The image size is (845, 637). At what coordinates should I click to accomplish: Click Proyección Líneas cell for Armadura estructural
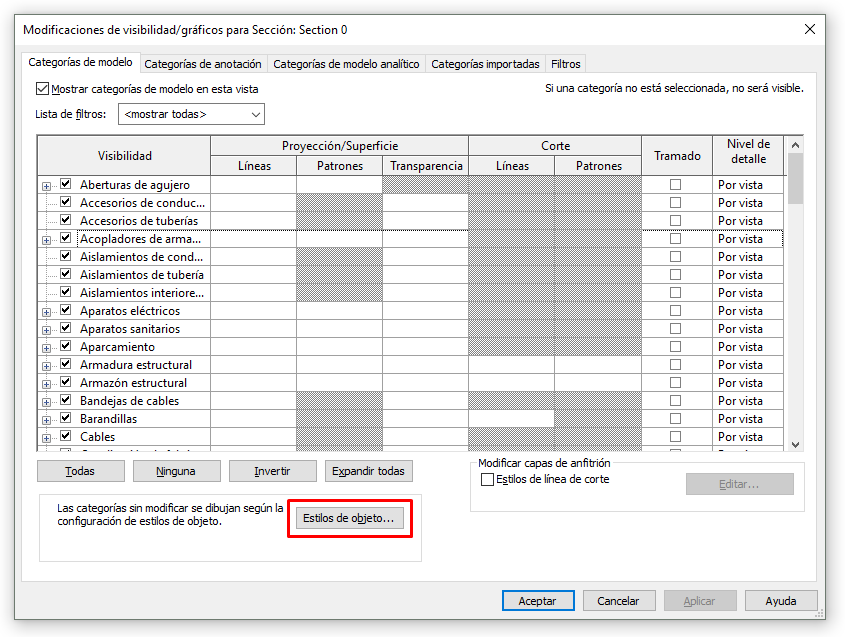tap(253, 364)
